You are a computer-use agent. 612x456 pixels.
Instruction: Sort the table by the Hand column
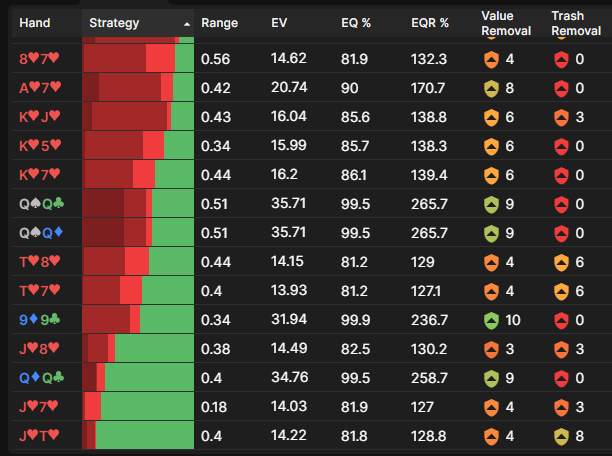[34, 23]
